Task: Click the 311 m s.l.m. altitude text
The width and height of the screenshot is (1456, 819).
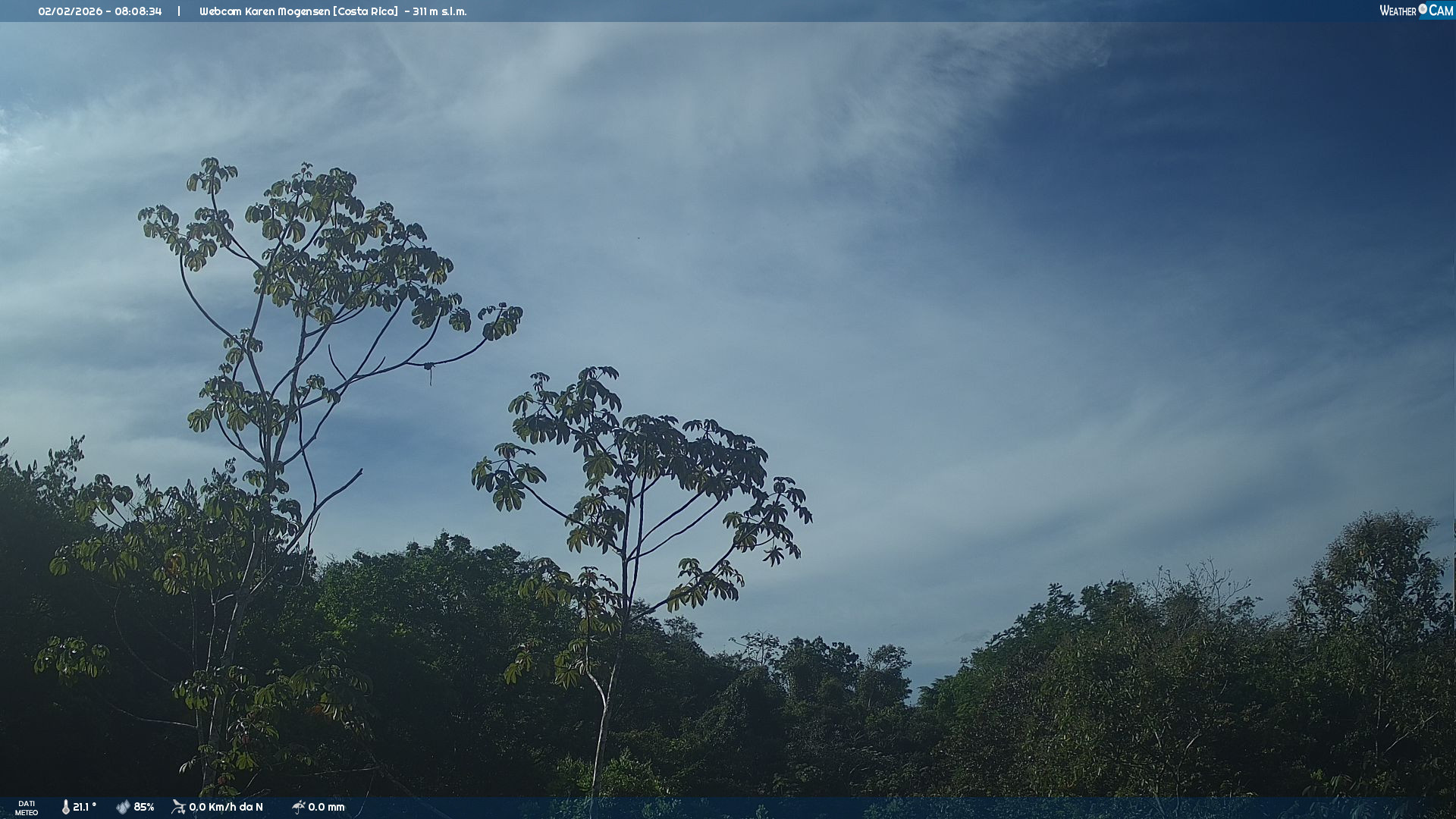Action: pyautogui.click(x=440, y=11)
